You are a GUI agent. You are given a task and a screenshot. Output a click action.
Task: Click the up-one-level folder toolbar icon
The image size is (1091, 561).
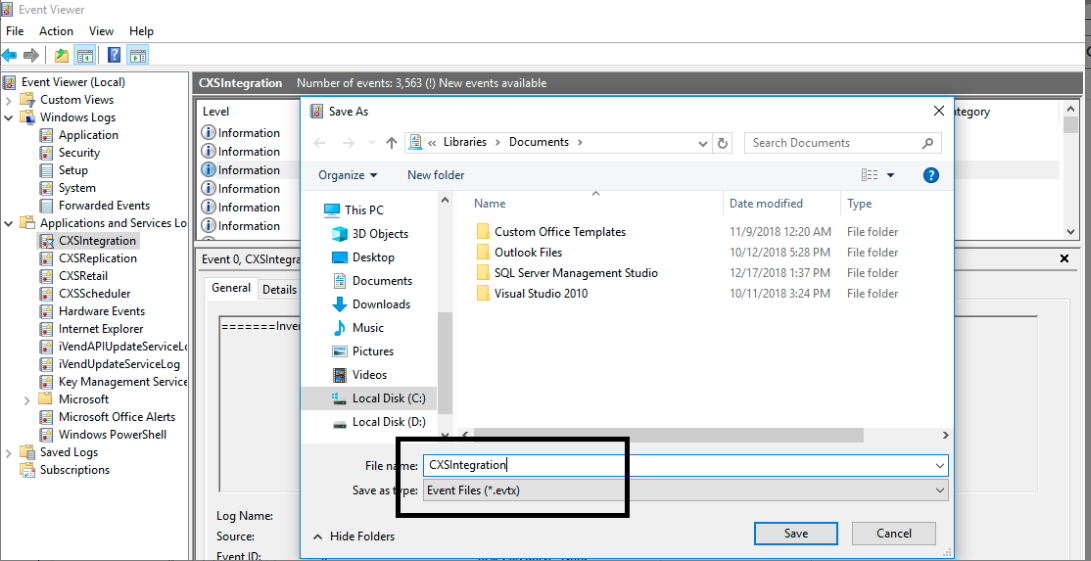(62, 55)
